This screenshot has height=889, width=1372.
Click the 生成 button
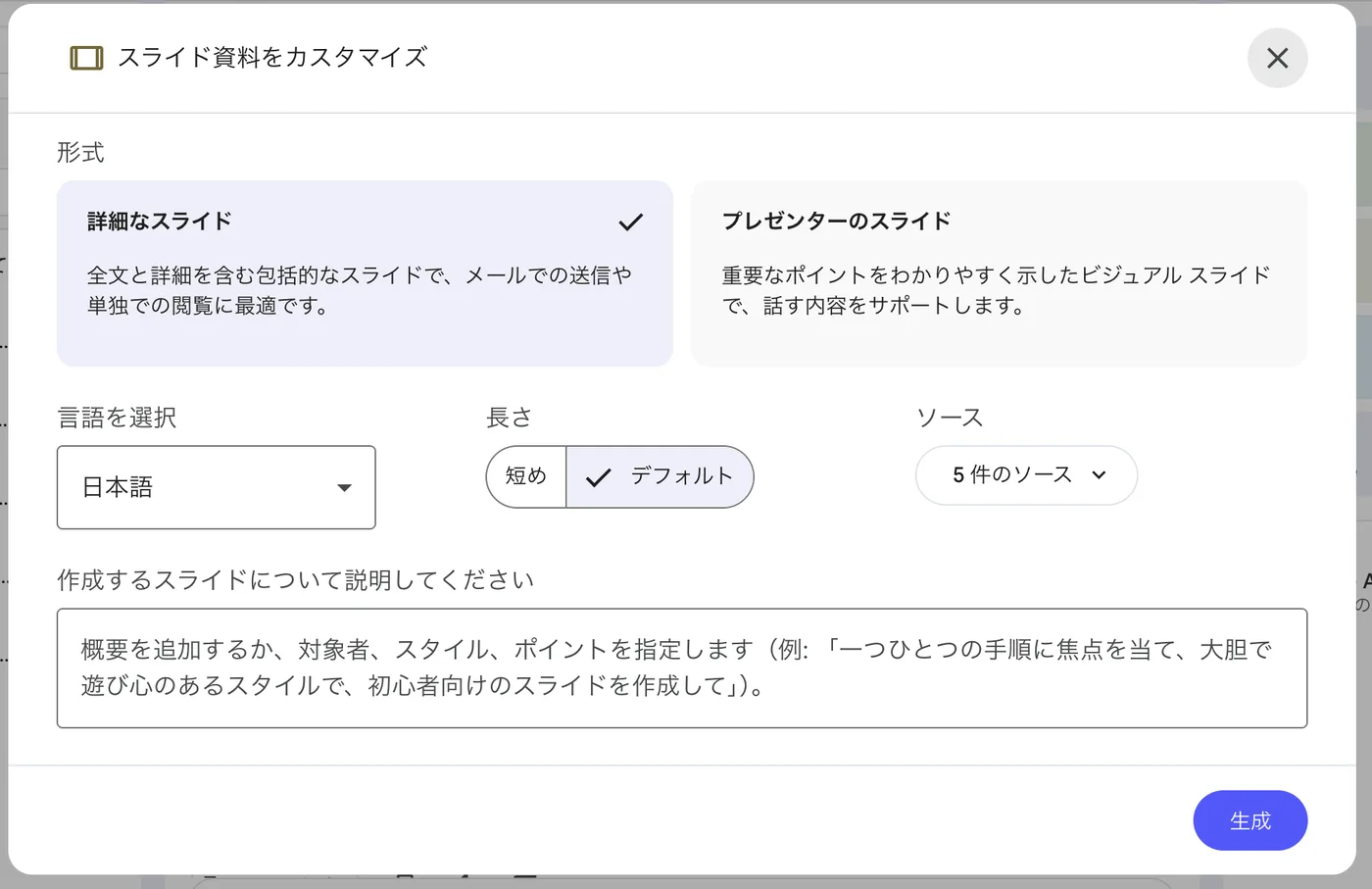coord(1249,820)
